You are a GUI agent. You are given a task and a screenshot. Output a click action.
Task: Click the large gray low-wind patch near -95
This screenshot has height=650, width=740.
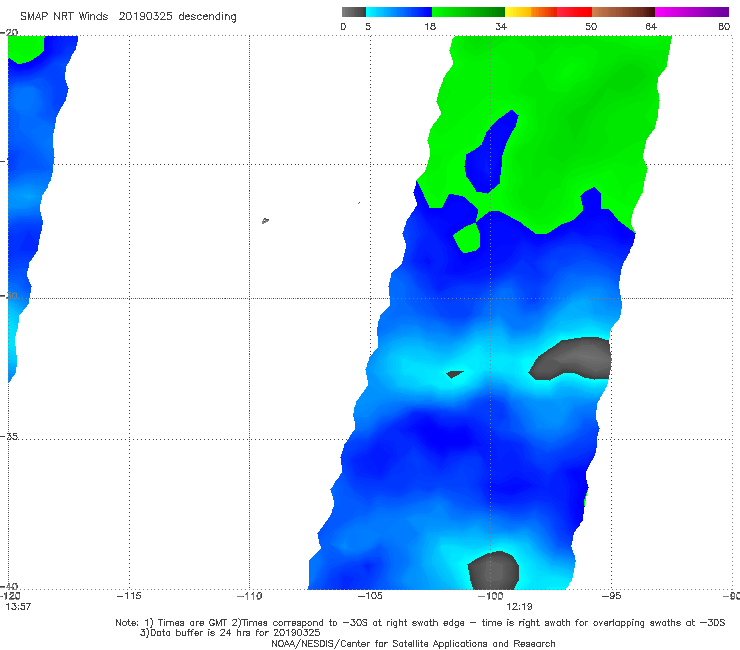pyautogui.click(x=573, y=359)
